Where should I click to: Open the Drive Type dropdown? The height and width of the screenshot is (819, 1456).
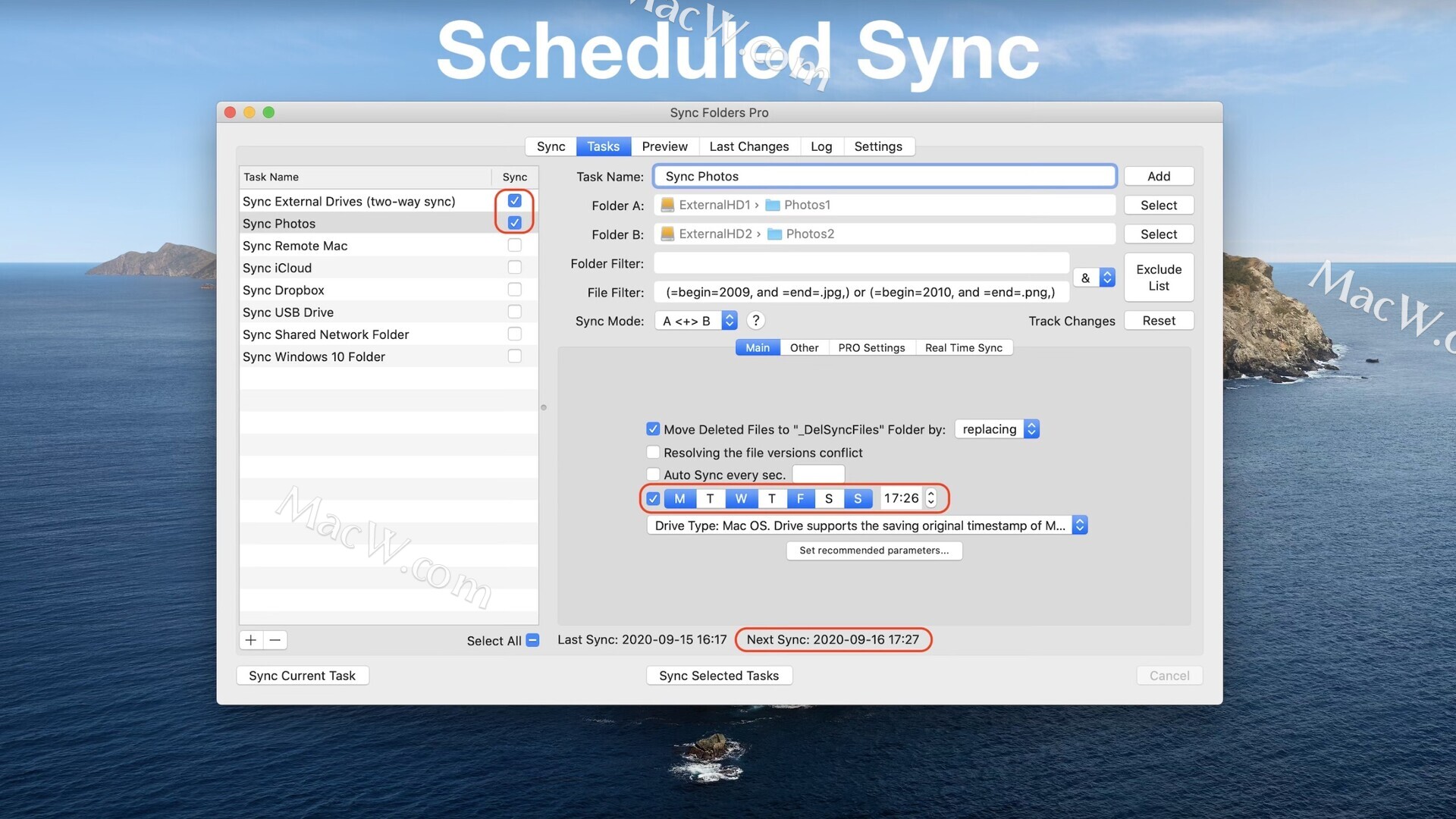pos(868,526)
